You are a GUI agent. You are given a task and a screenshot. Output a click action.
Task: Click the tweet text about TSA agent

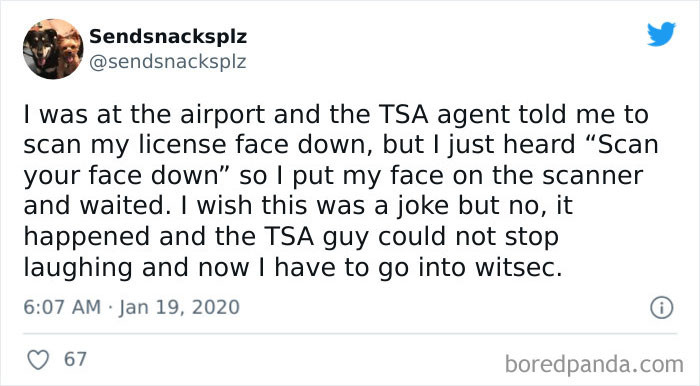click(341, 191)
